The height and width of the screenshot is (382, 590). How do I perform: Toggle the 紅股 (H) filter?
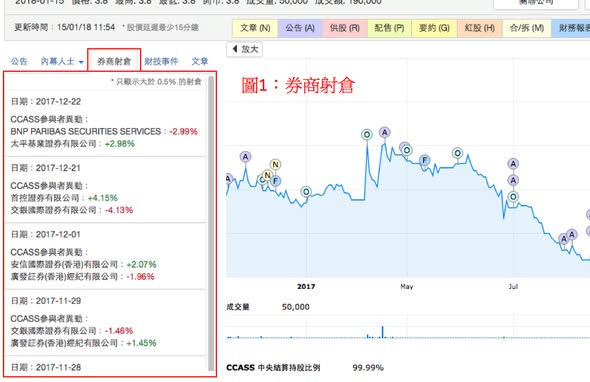pos(479,28)
